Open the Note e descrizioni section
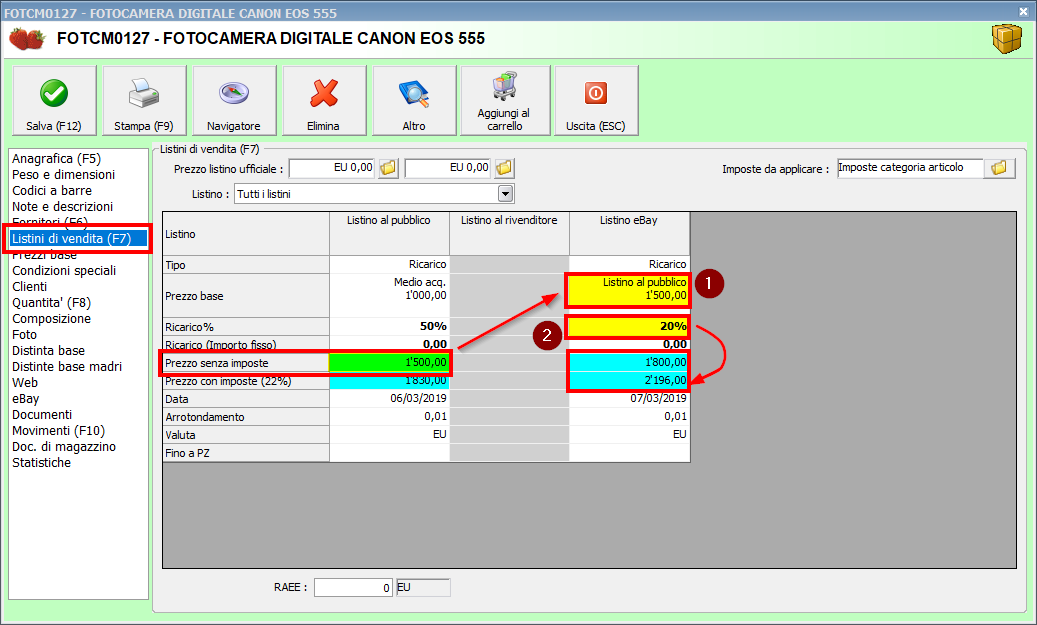Image resolution: width=1037 pixels, height=625 pixels. coord(62,206)
